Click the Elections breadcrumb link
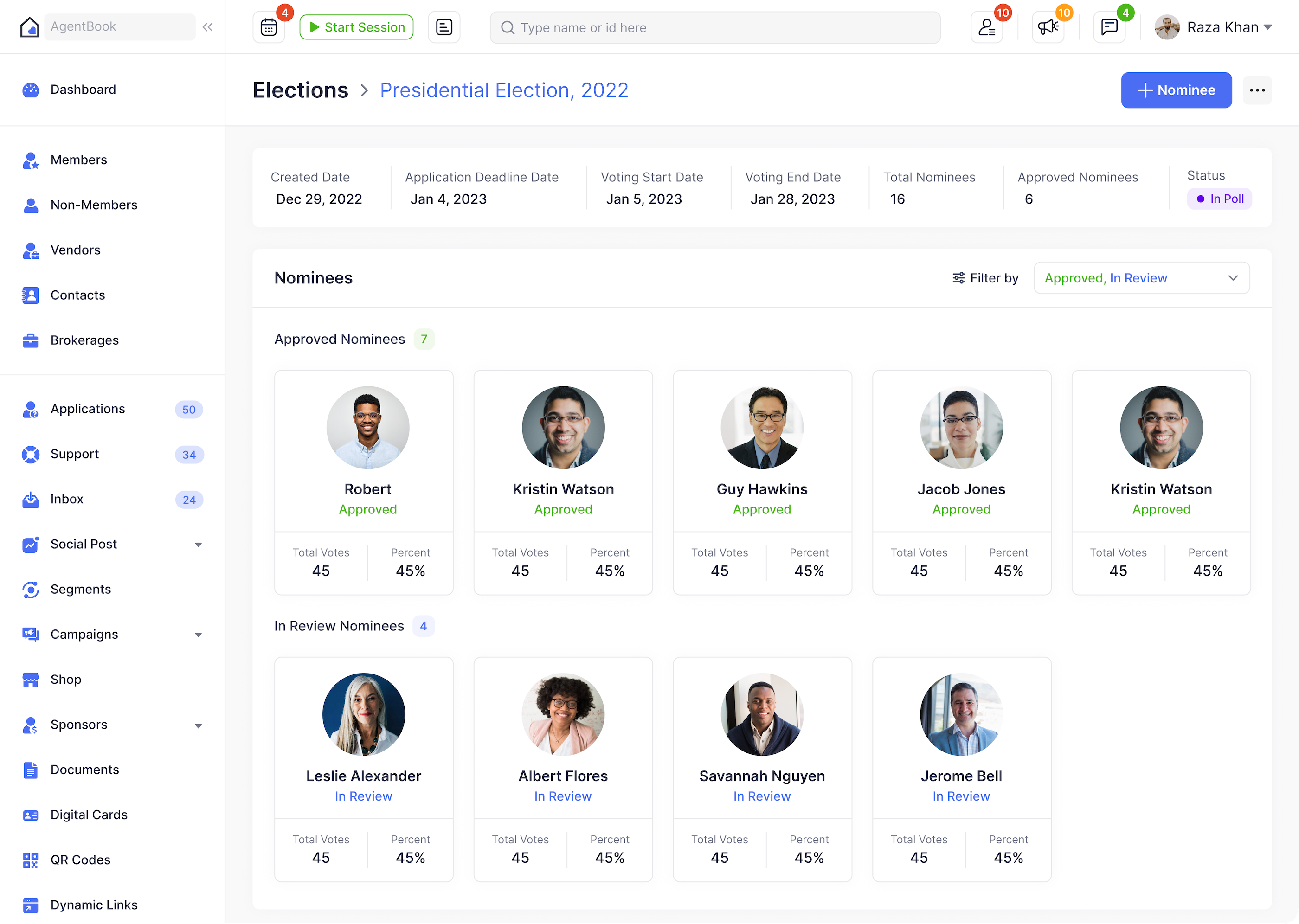This screenshot has width=1299, height=924. tap(301, 90)
